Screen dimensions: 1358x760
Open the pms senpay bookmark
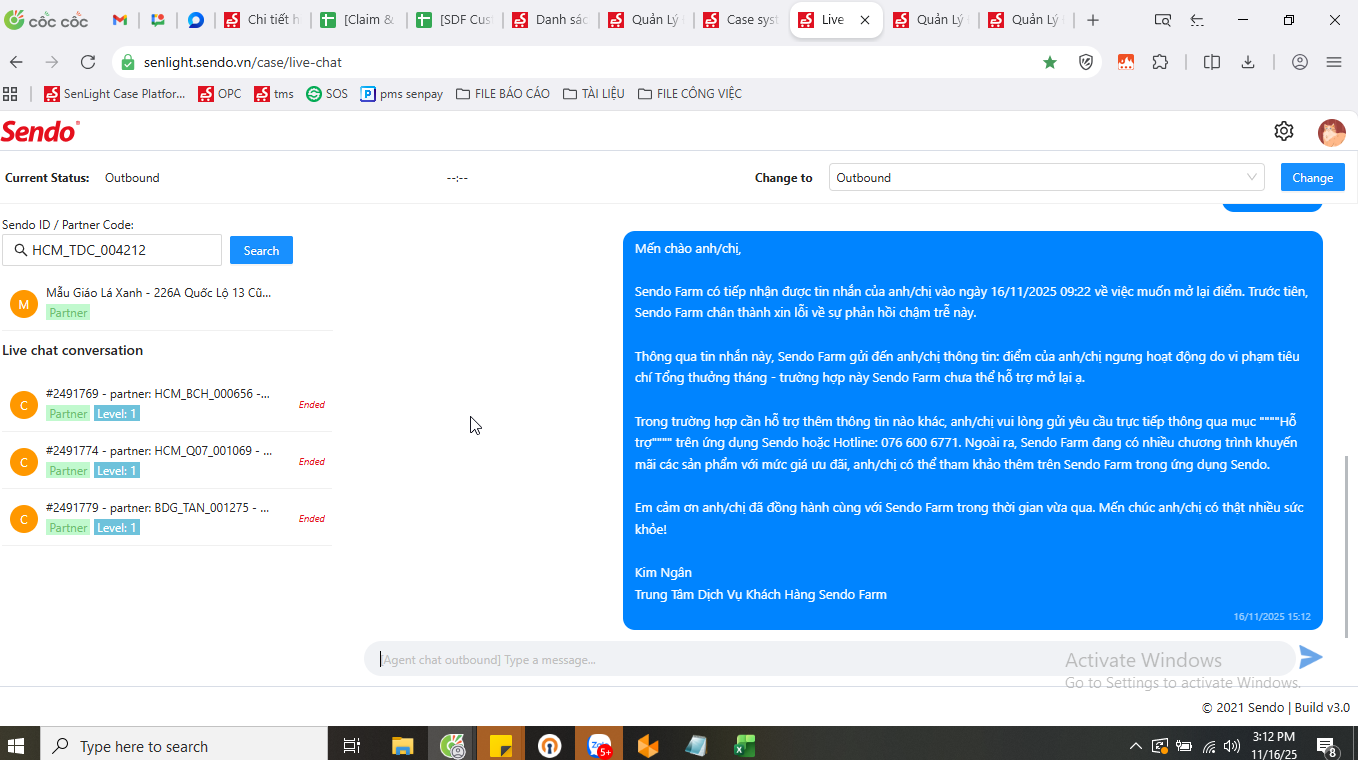(x=401, y=94)
